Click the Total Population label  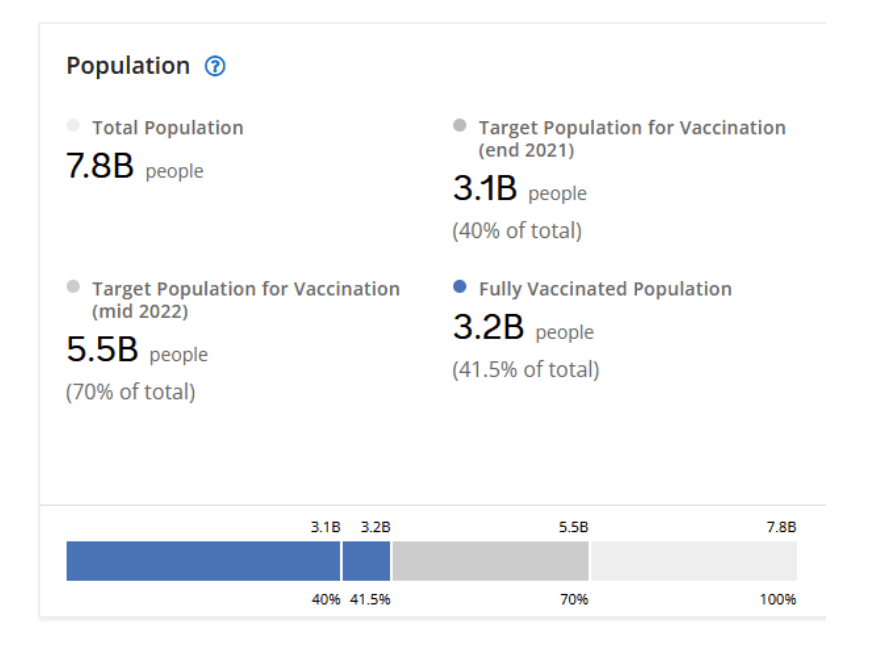pos(168,128)
